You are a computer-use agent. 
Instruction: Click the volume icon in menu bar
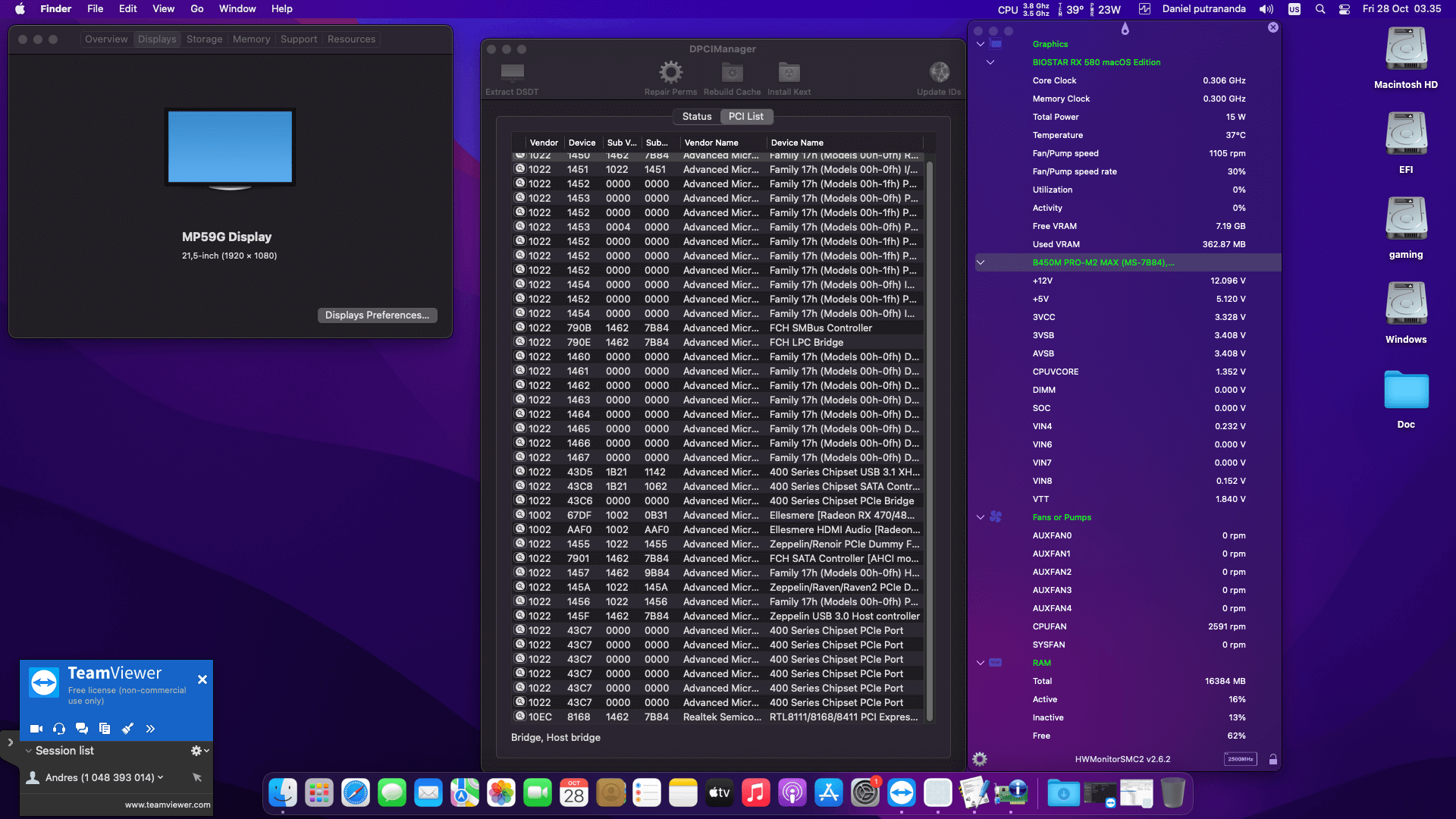point(1266,9)
